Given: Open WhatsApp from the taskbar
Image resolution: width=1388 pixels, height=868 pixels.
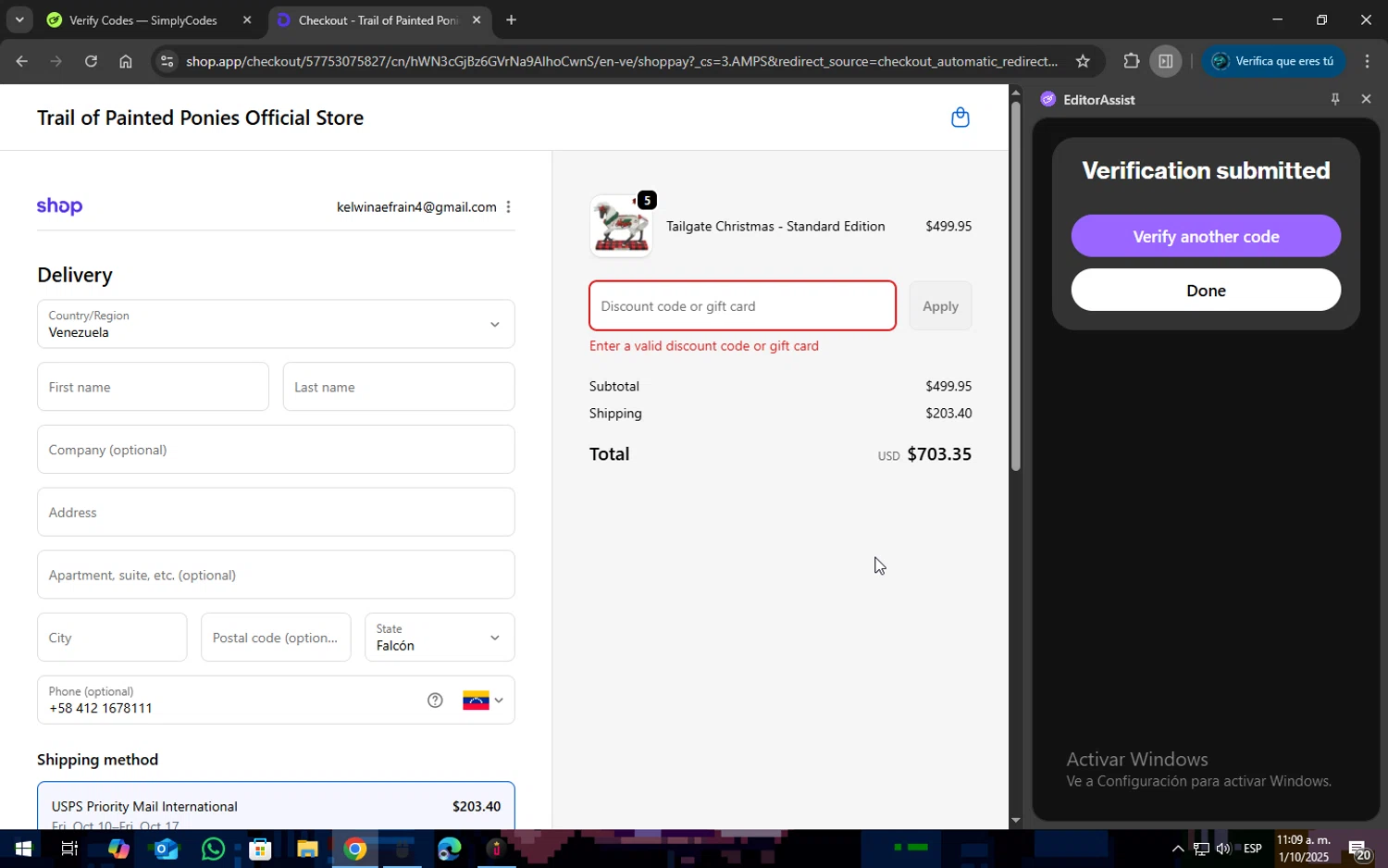Looking at the screenshot, I should 213,849.
